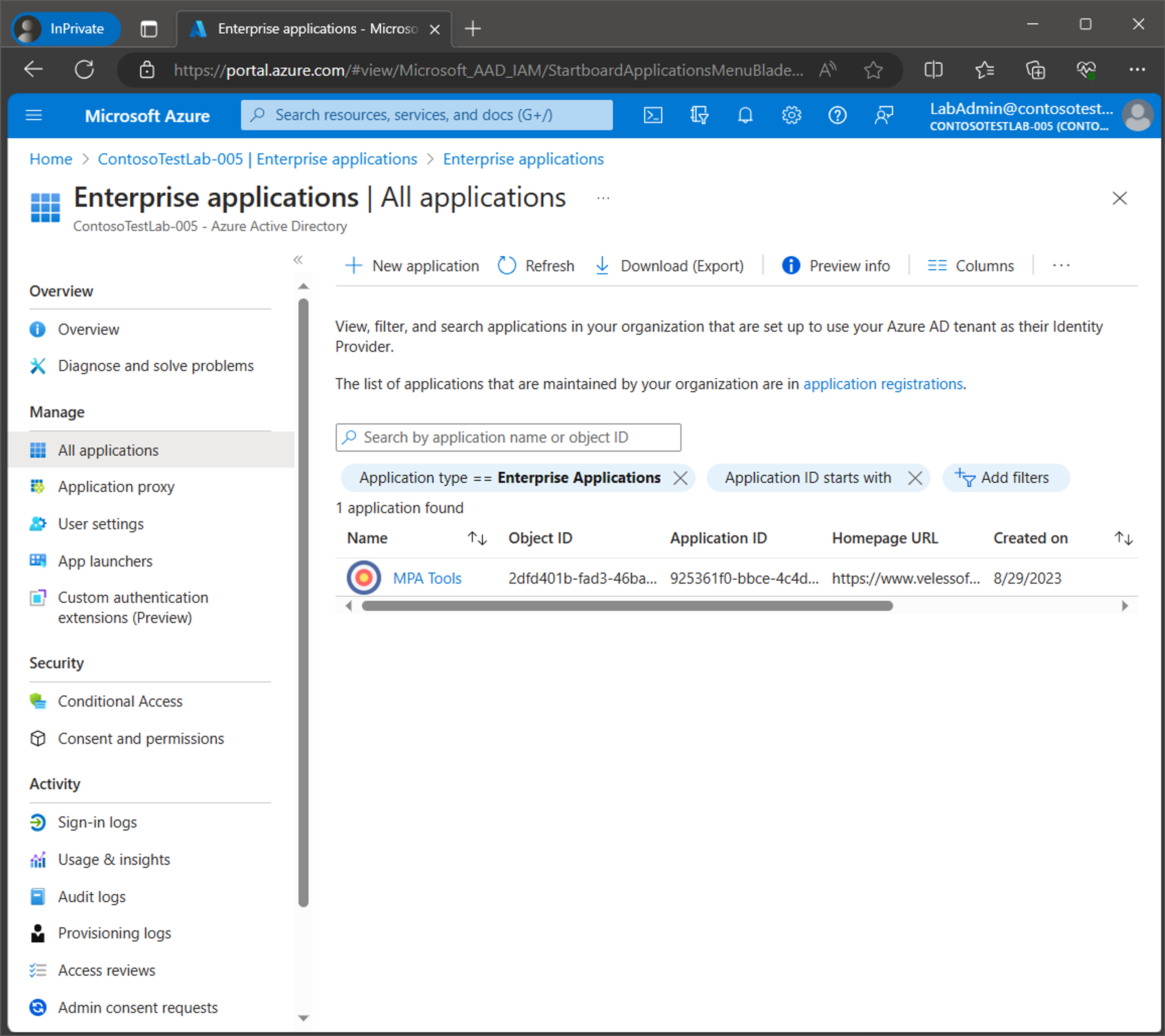Open ContosoTestLab-005 | Enterprise applications breadcrumb

click(x=257, y=159)
